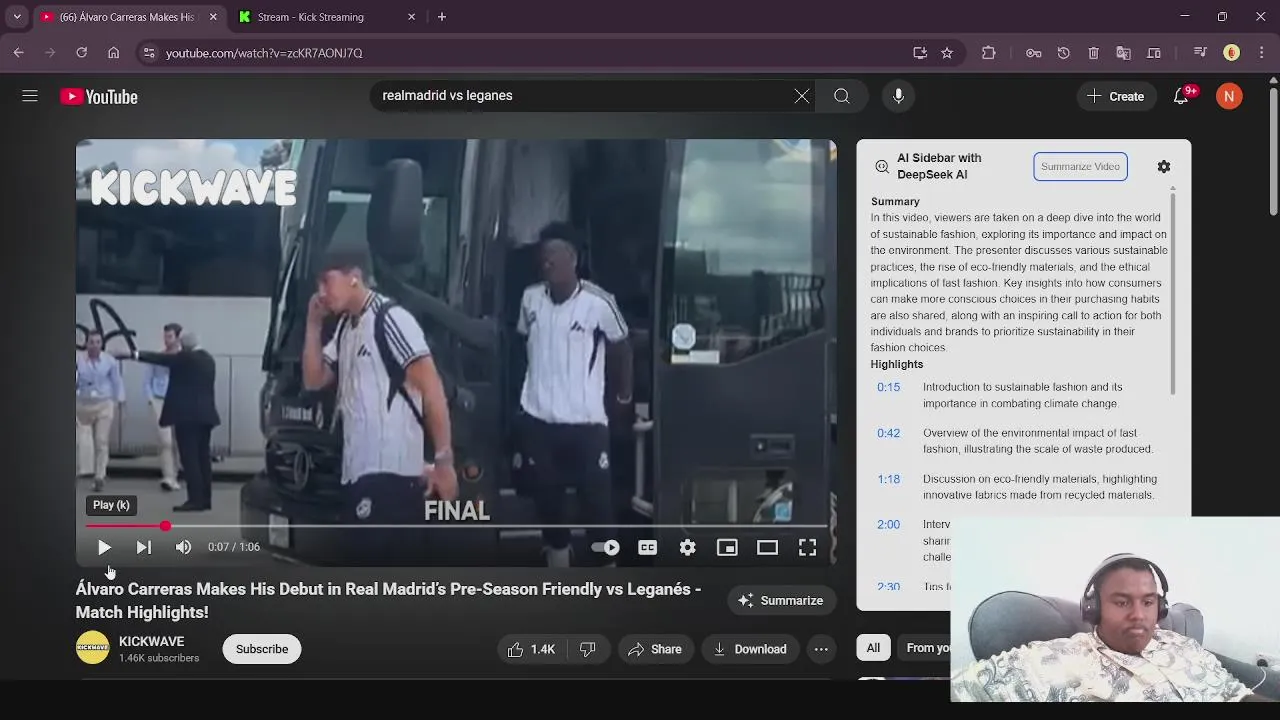
Task: Click the install app icon
Action: pyautogui.click(x=920, y=53)
